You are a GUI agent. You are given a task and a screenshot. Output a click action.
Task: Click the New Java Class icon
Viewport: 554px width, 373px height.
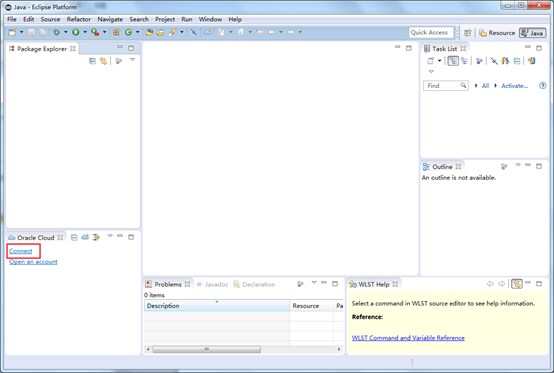[x=129, y=32]
